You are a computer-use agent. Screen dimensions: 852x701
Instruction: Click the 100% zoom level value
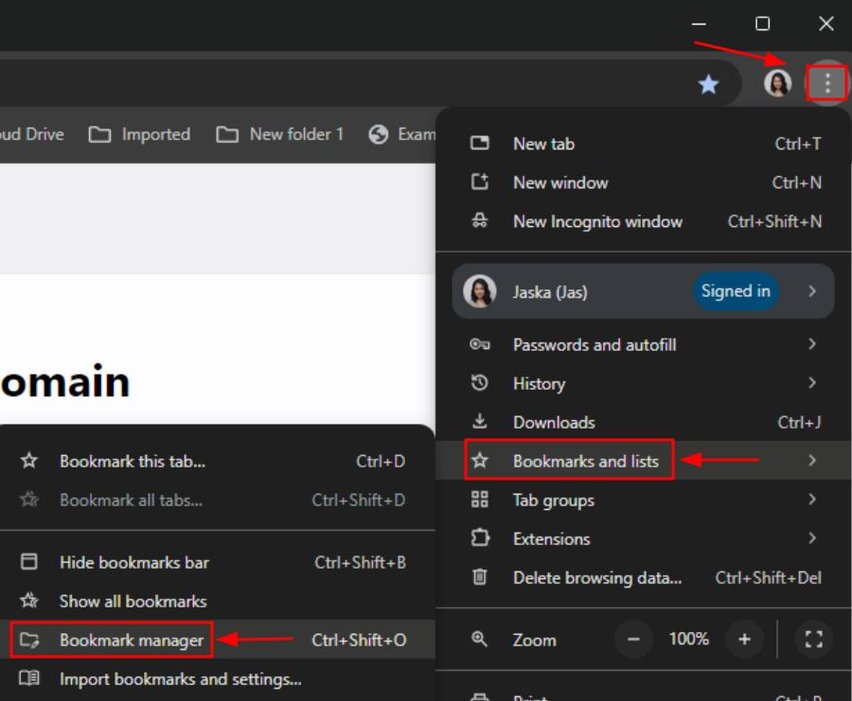click(688, 639)
